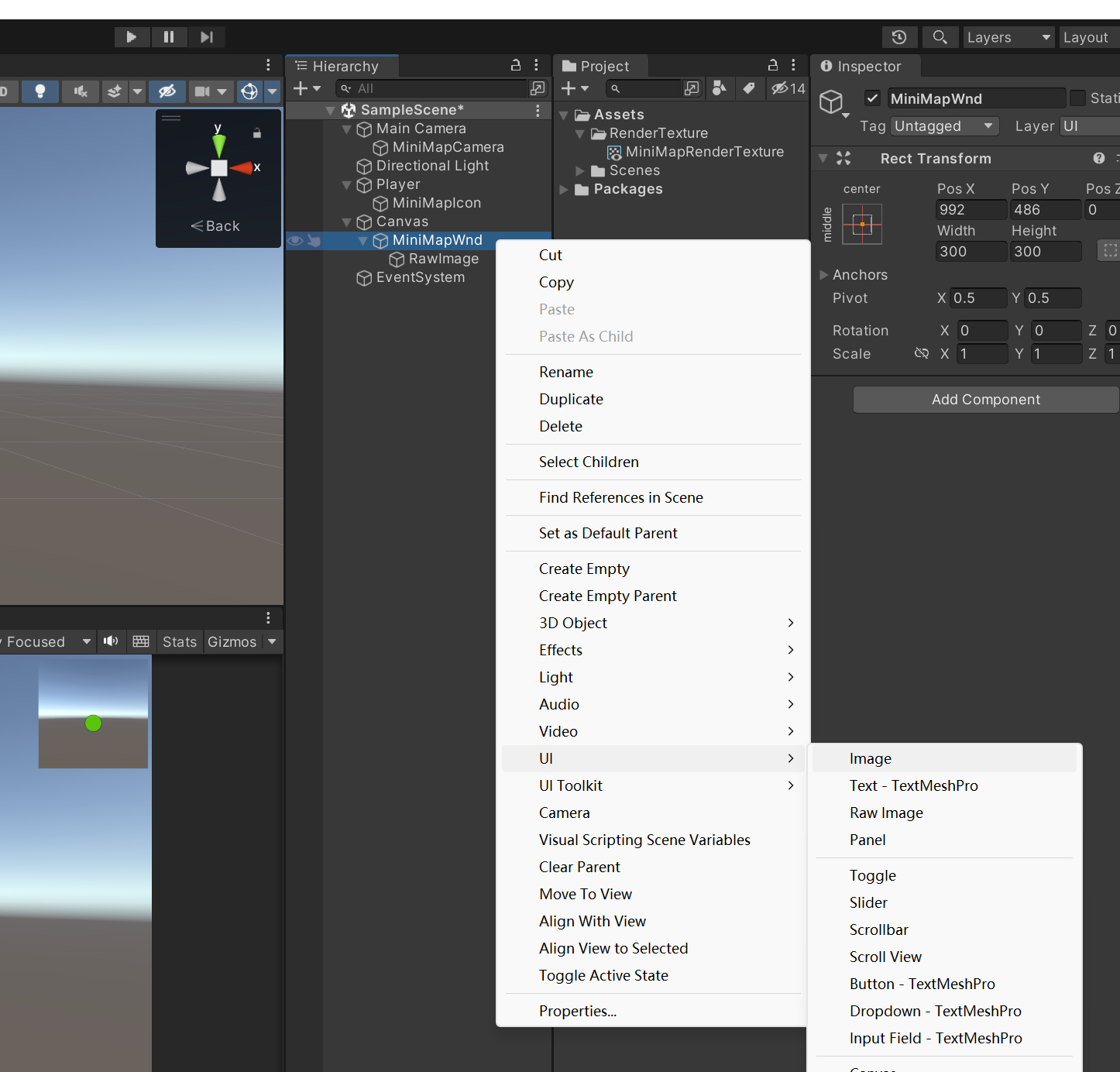Click the Scene camera settings icon
Screen dimensions: 1120x1072
pyautogui.click(x=203, y=91)
